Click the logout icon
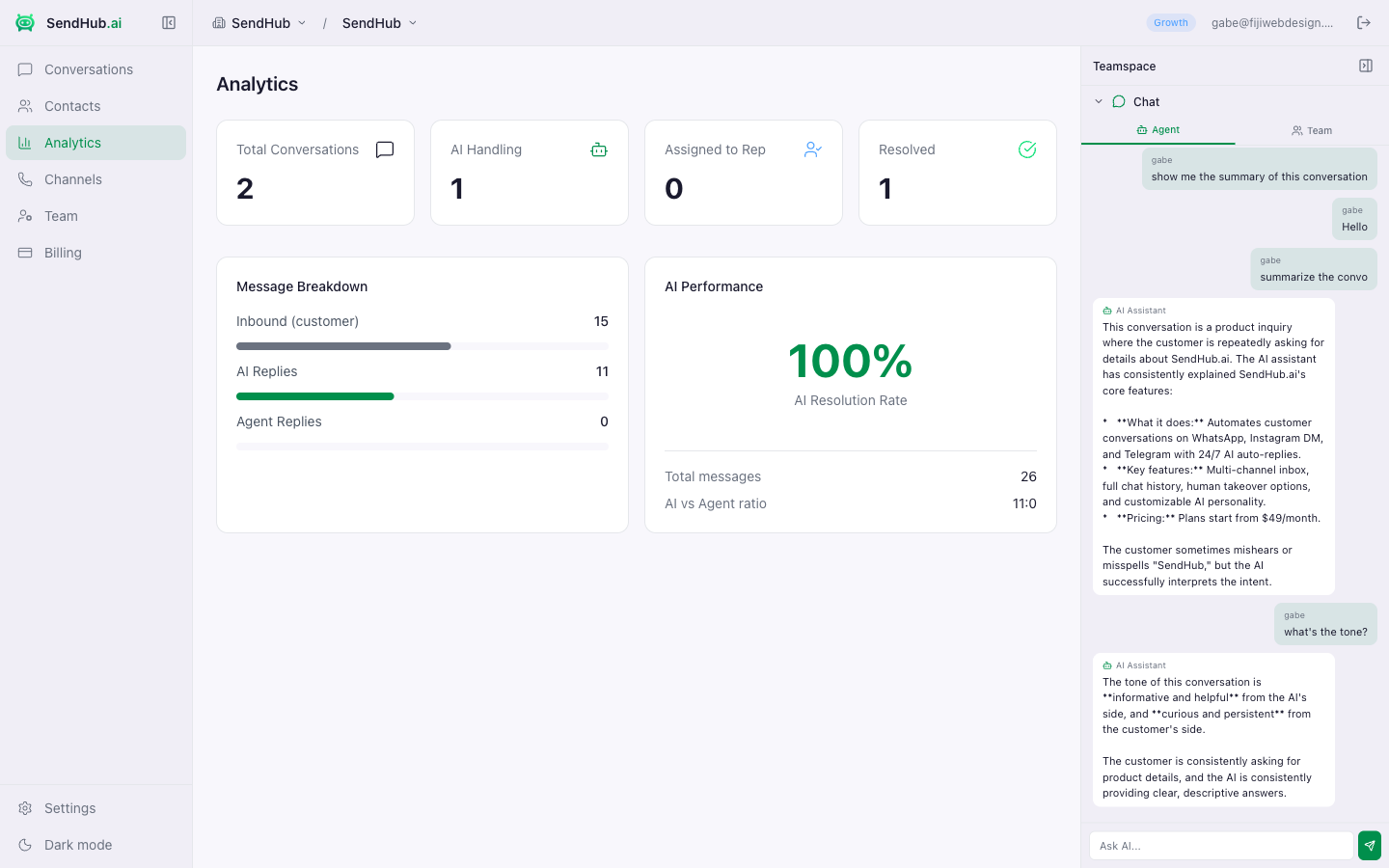 (x=1364, y=23)
